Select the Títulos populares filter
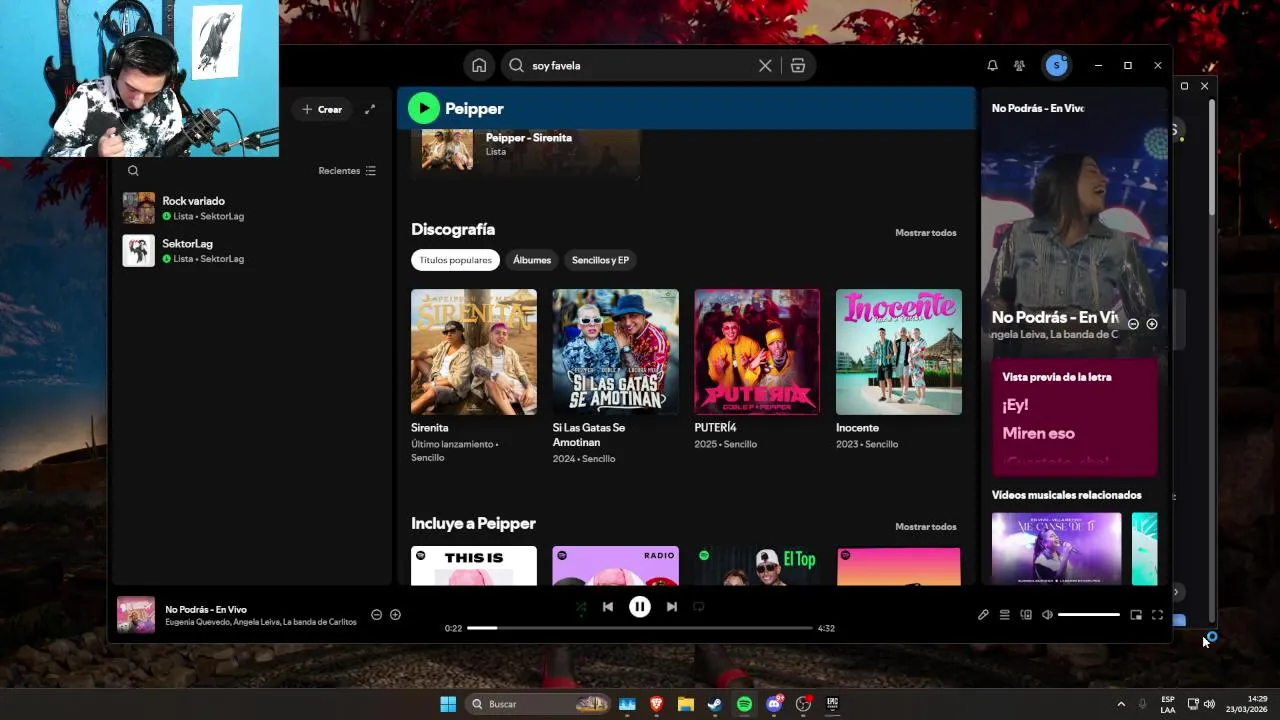This screenshot has height=720, width=1280. [x=455, y=260]
